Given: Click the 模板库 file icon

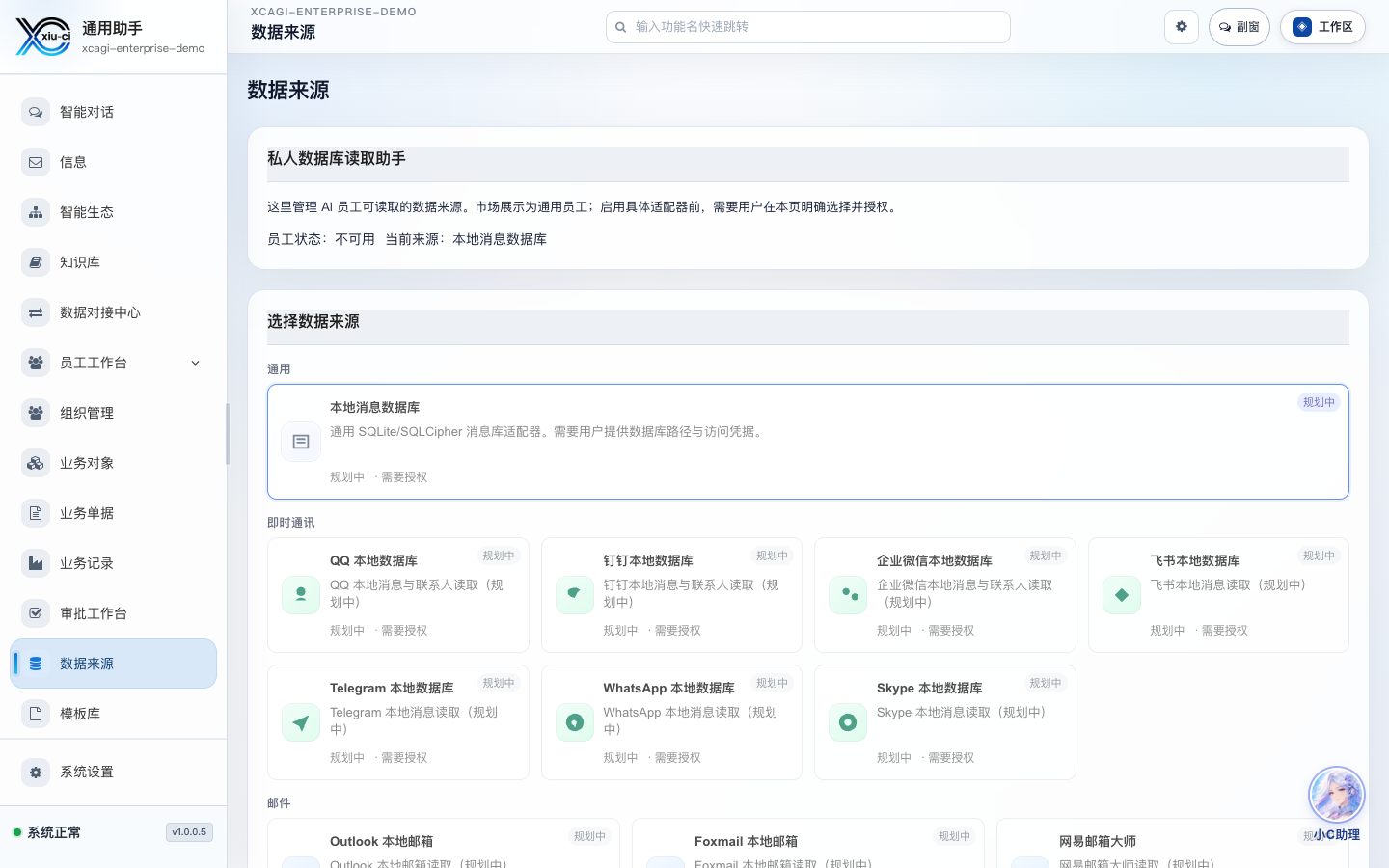Looking at the screenshot, I should [x=36, y=714].
